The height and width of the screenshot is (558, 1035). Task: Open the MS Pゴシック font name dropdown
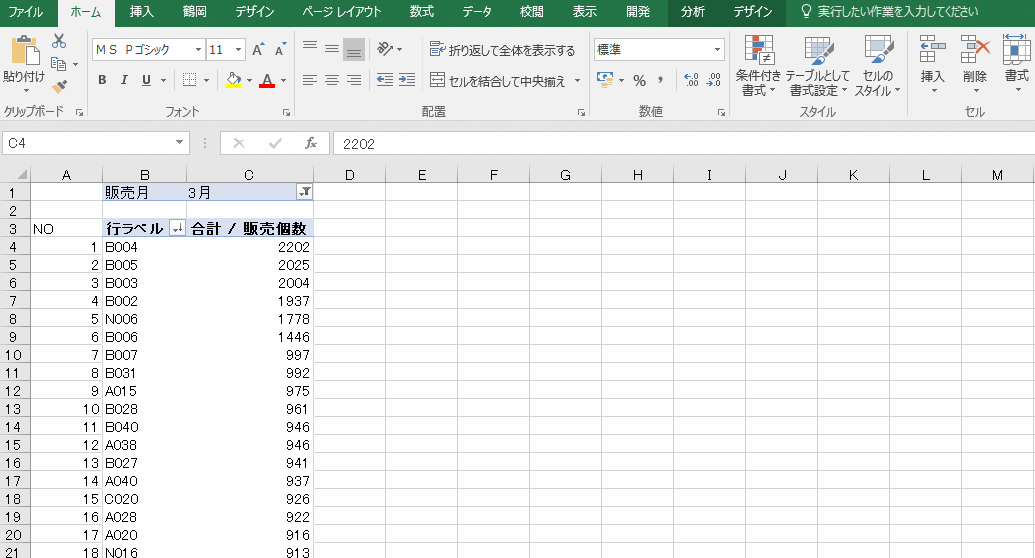coord(199,49)
